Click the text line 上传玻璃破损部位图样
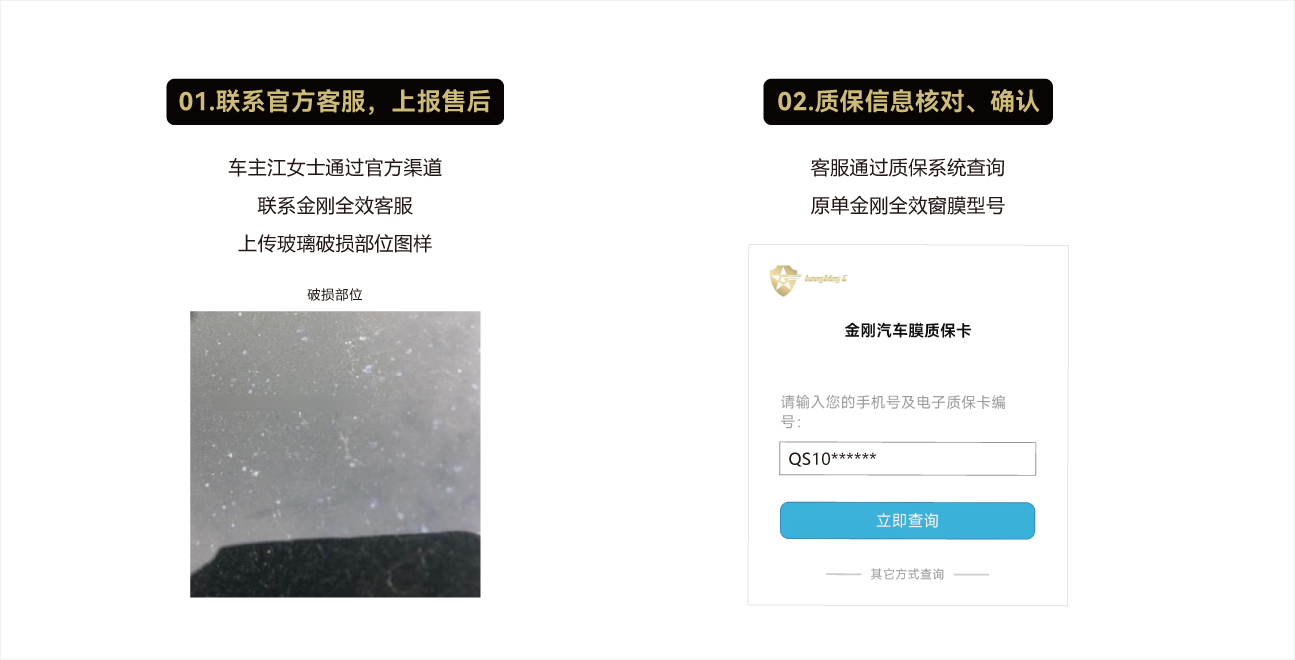This screenshot has height=660, width=1295. (335, 244)
